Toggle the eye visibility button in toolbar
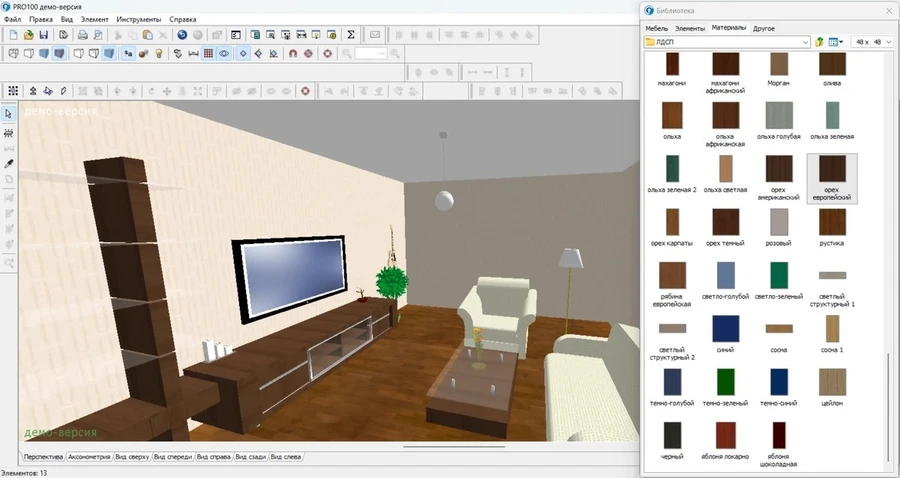Screen dimensions: 900x478 pos(224,54)
